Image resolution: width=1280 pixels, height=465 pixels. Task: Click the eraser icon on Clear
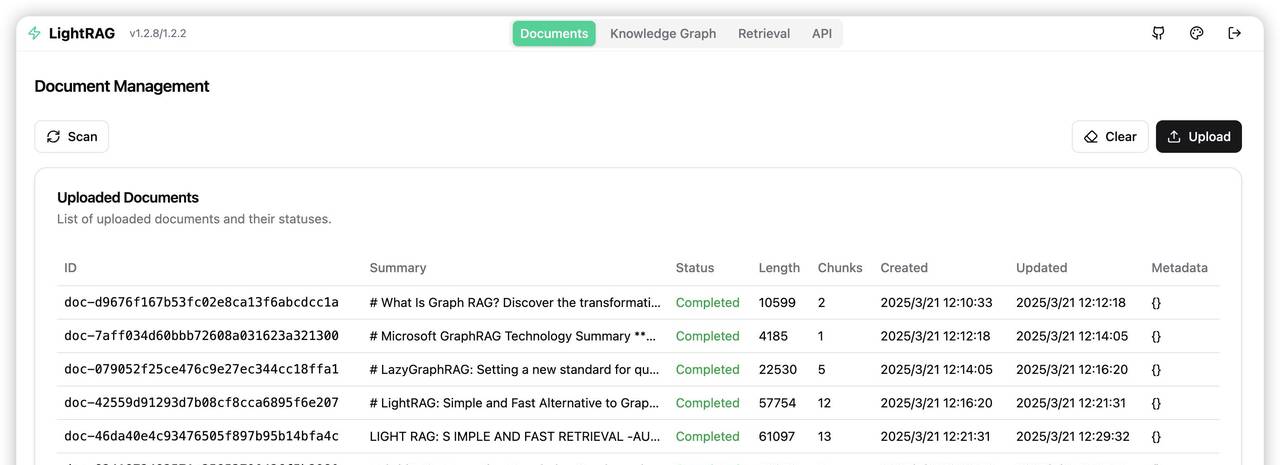pyautogui.click(x=1091, y=137)
